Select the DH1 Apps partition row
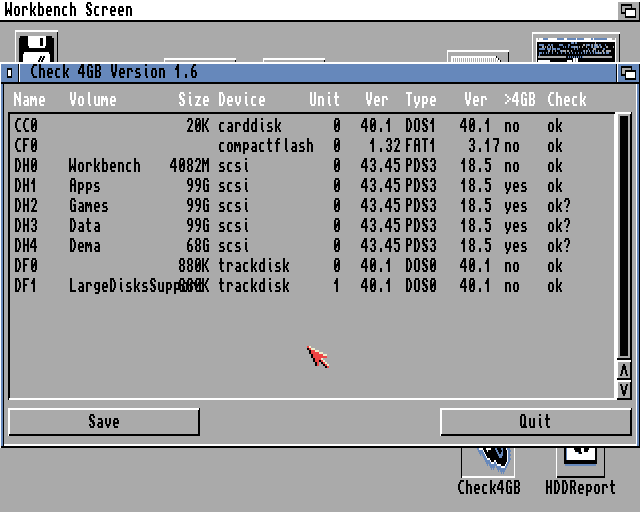Viewport: 640px width, 512px height. (x=300, y=186)
